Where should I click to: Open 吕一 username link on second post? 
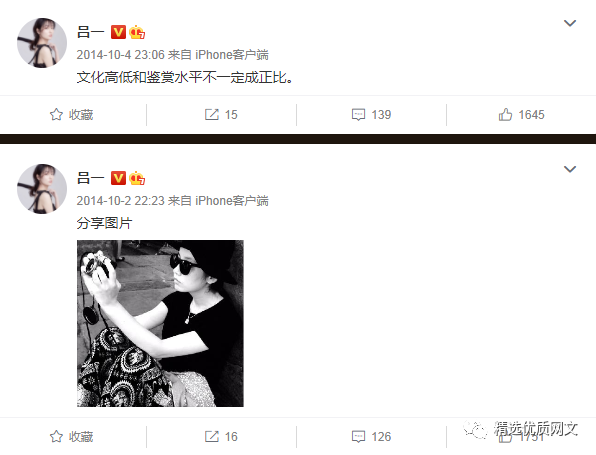coord(90,178)
